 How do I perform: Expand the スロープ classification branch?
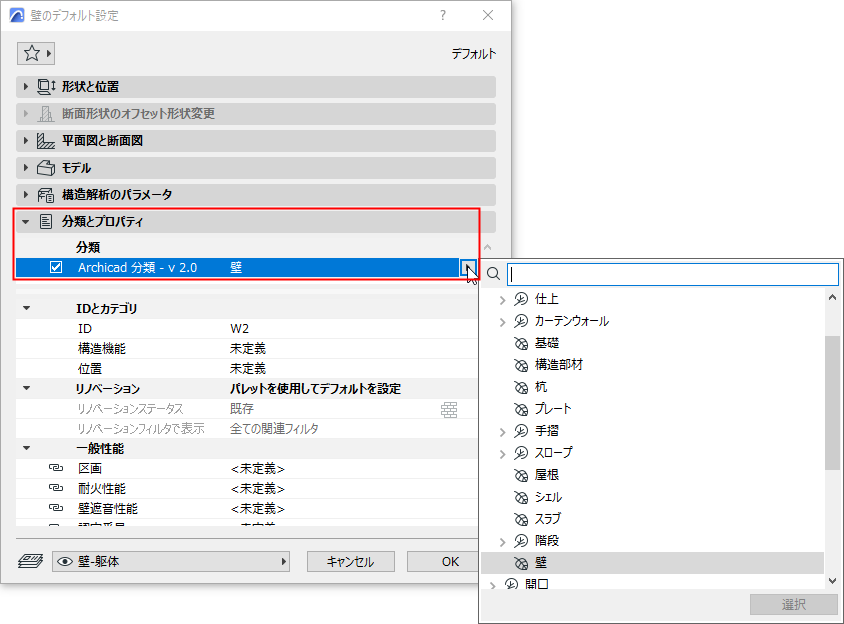pos(502,454)
